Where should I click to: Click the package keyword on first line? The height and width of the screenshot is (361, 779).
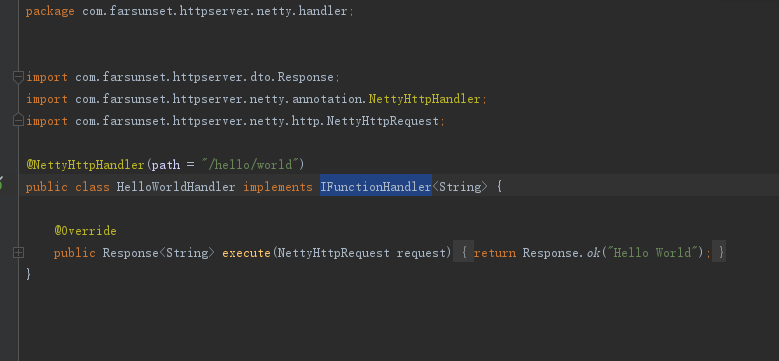pyautogui.click(x=50, y=11)
